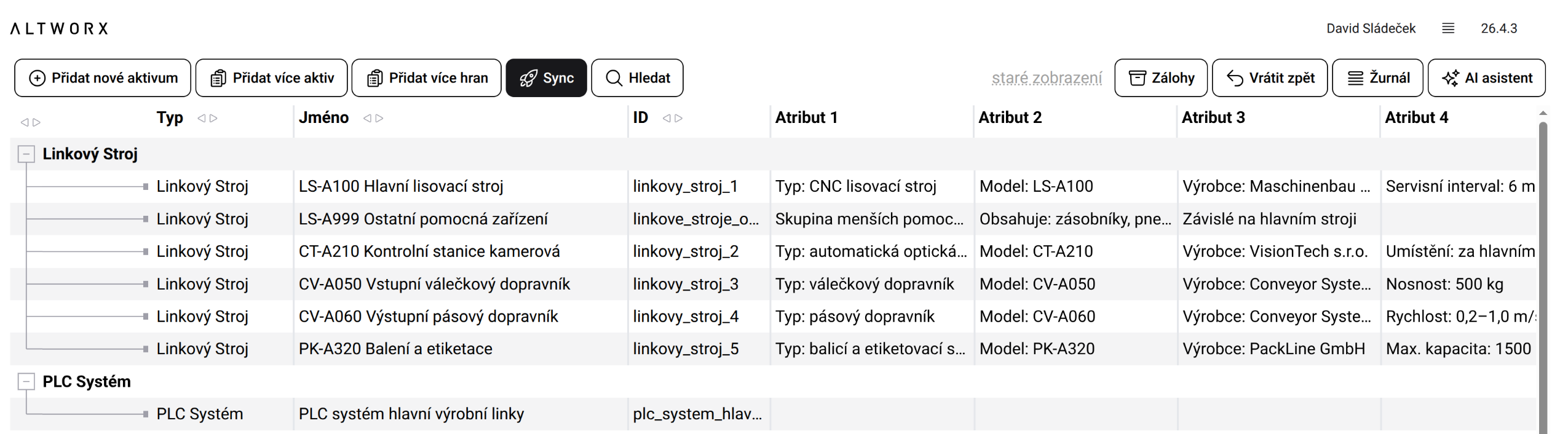
Task: Click resize arrows beside Typ column header
Action: coord(207,118)
